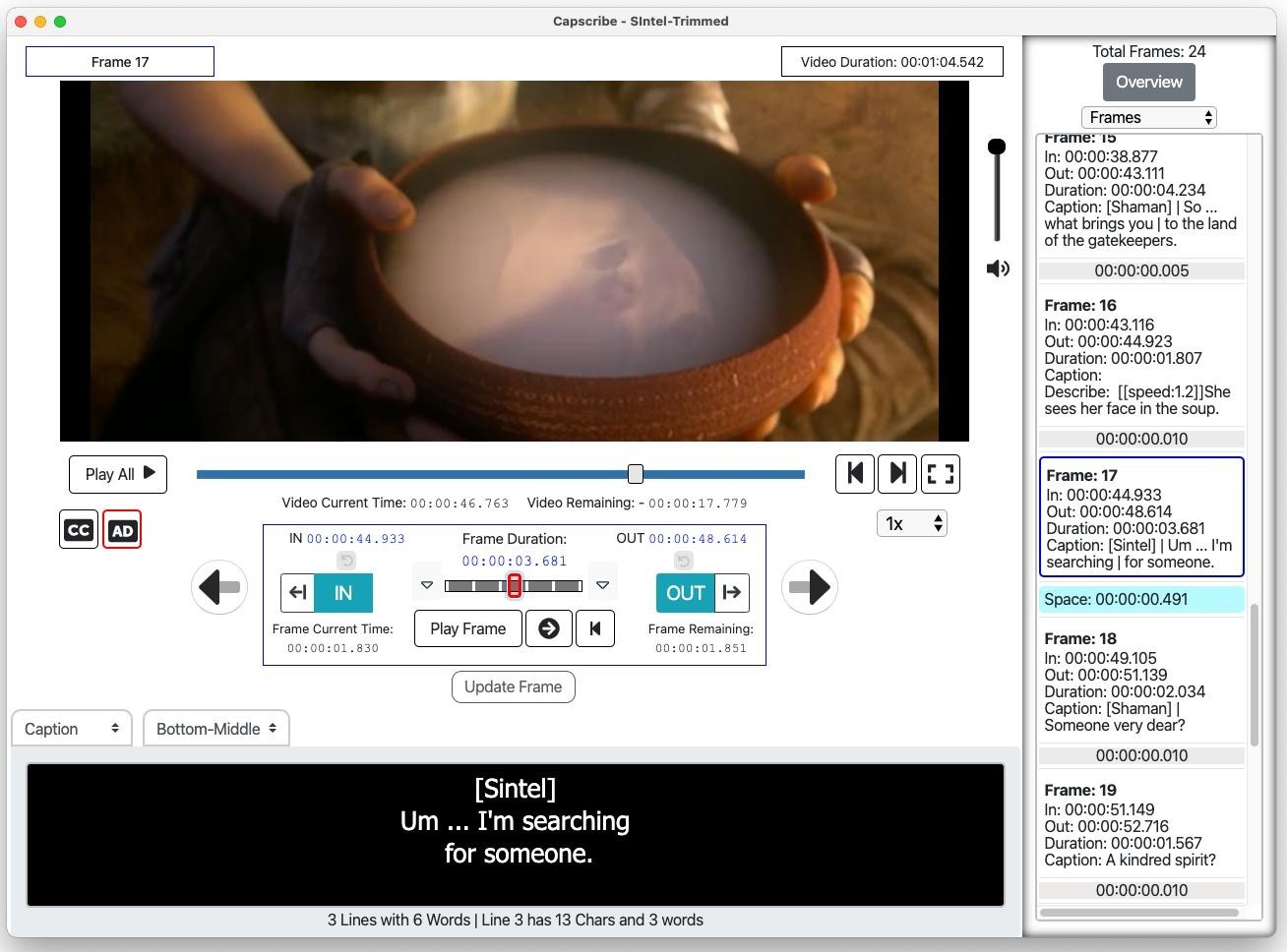Image resolution: width=1287 pixels, height=952 pixels.
Task: Skip to the video start icon
Action: click(x=855, y=474)
